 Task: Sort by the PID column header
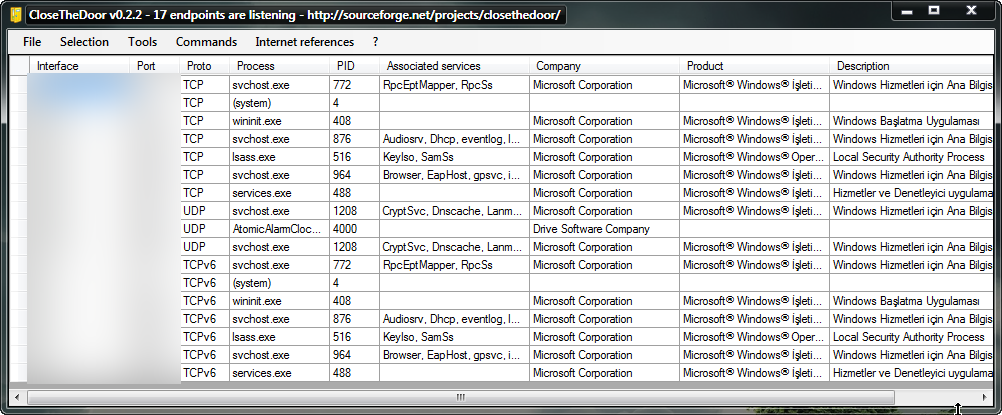pos(355,66)
